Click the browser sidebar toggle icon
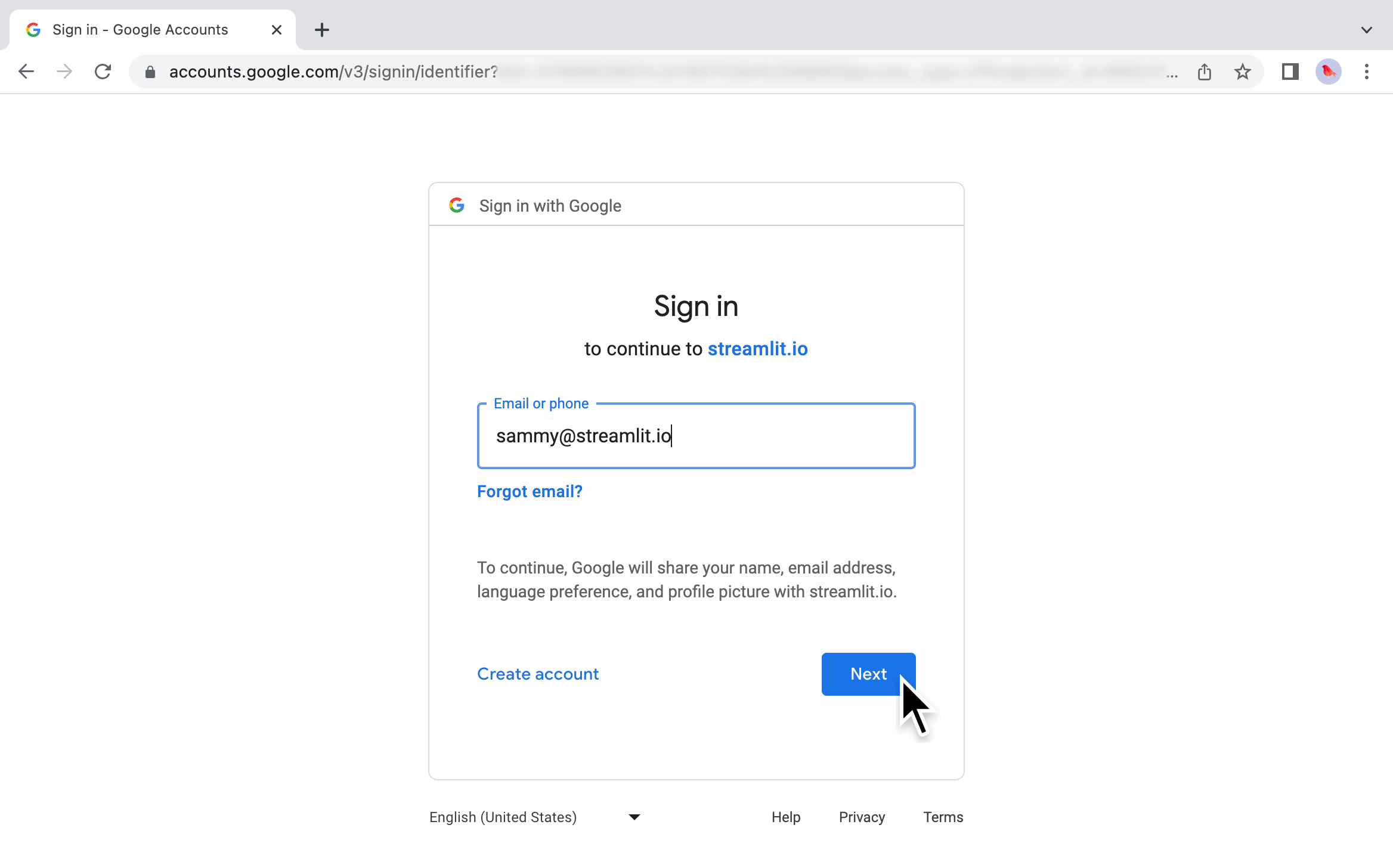 pos(1288,72)
